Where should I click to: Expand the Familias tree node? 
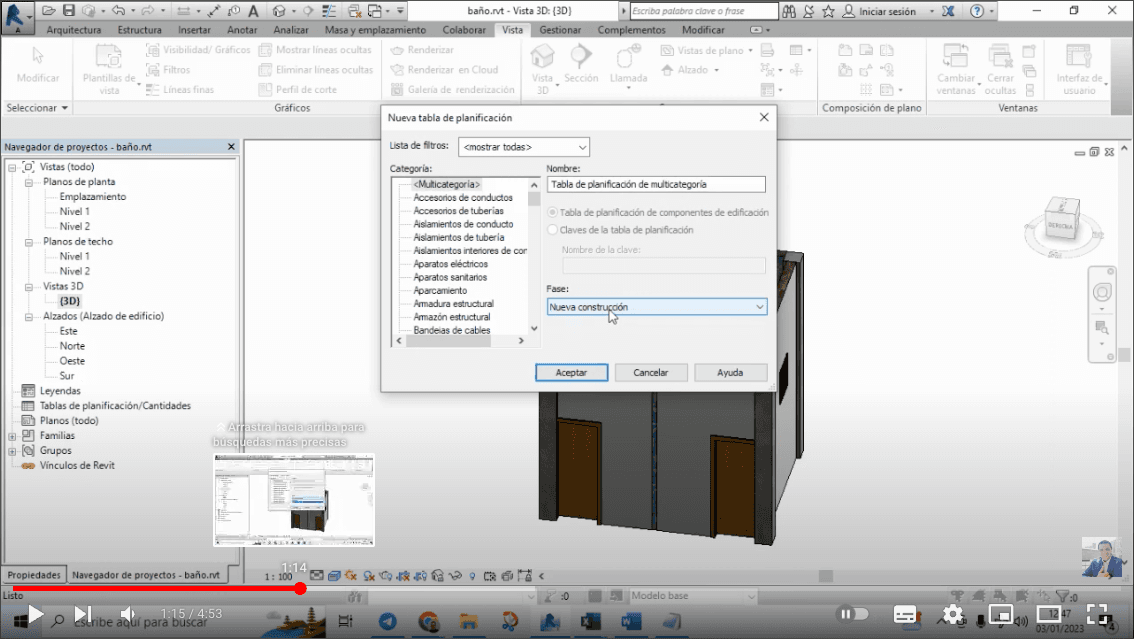coord(12,437)
